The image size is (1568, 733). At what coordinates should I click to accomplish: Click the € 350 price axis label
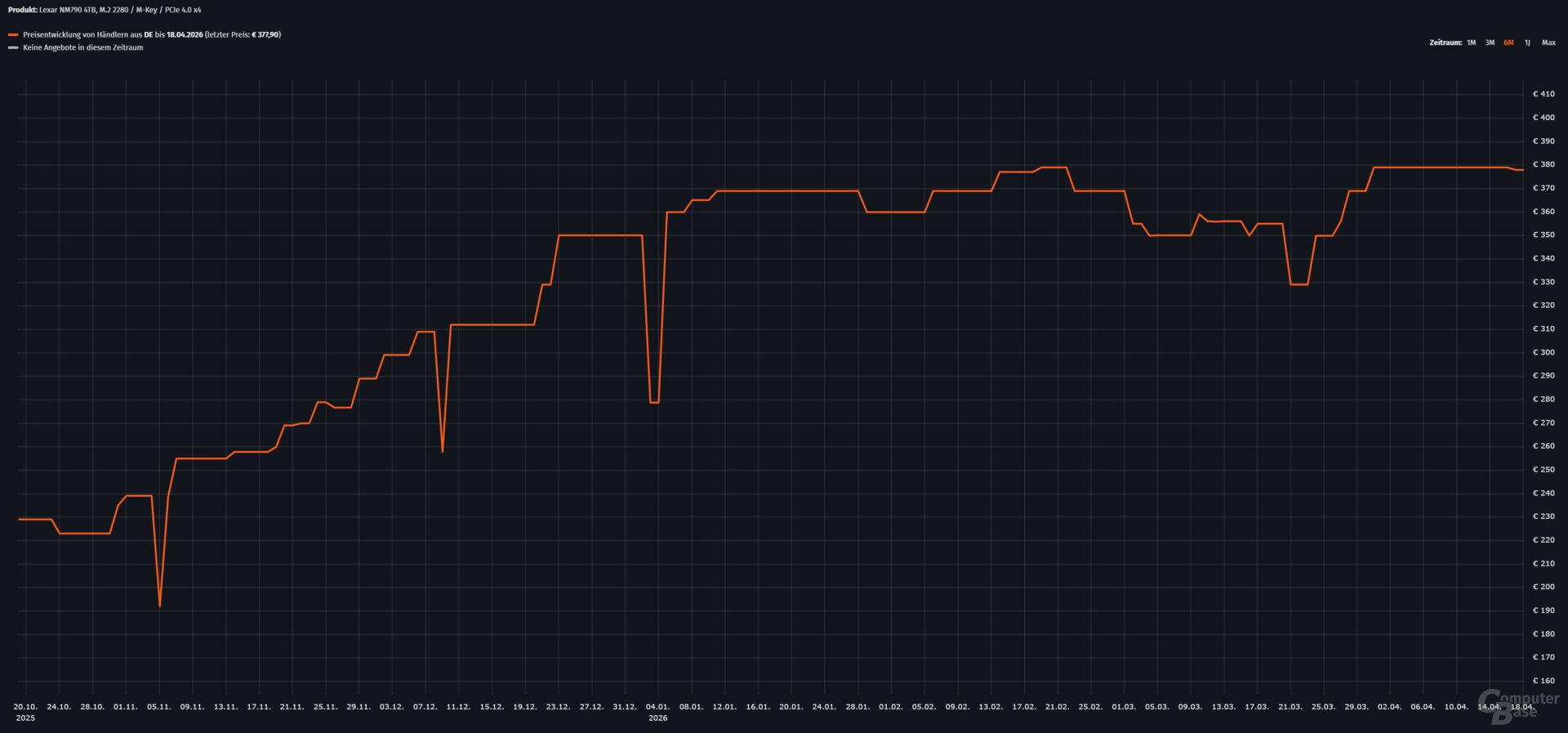pos(1543,235)
